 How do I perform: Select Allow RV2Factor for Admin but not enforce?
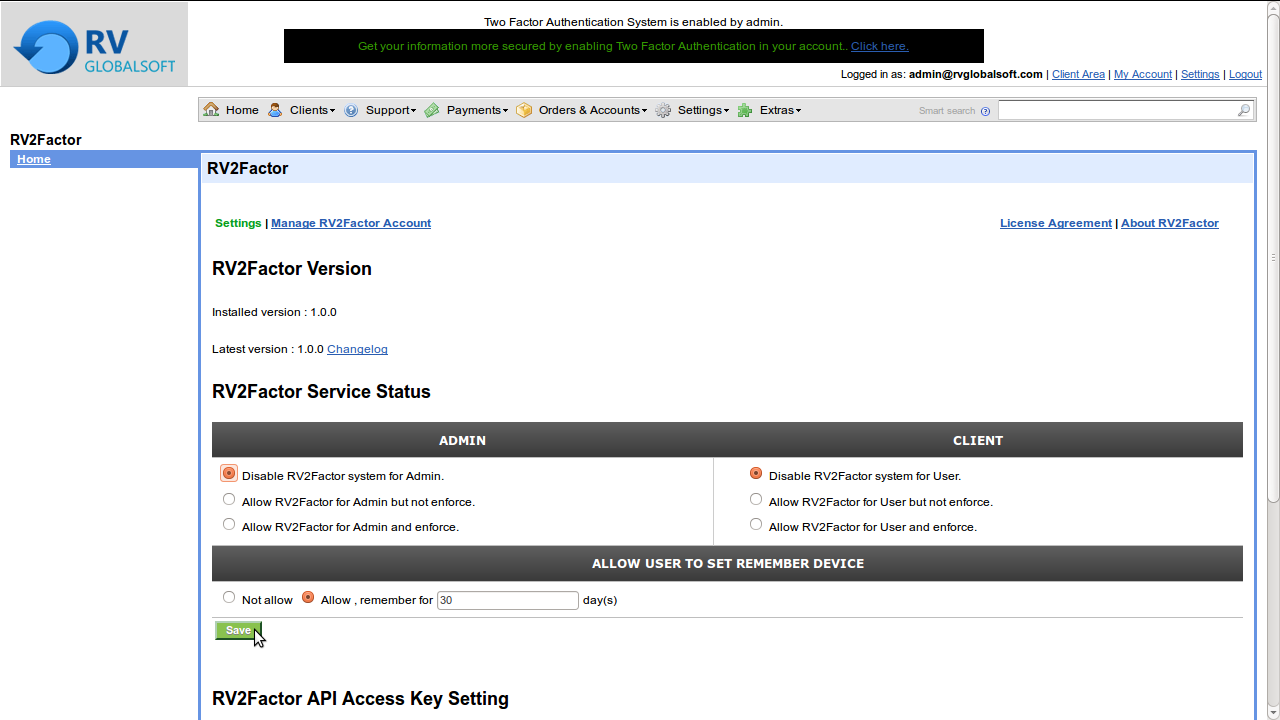(x=229, y=500)
